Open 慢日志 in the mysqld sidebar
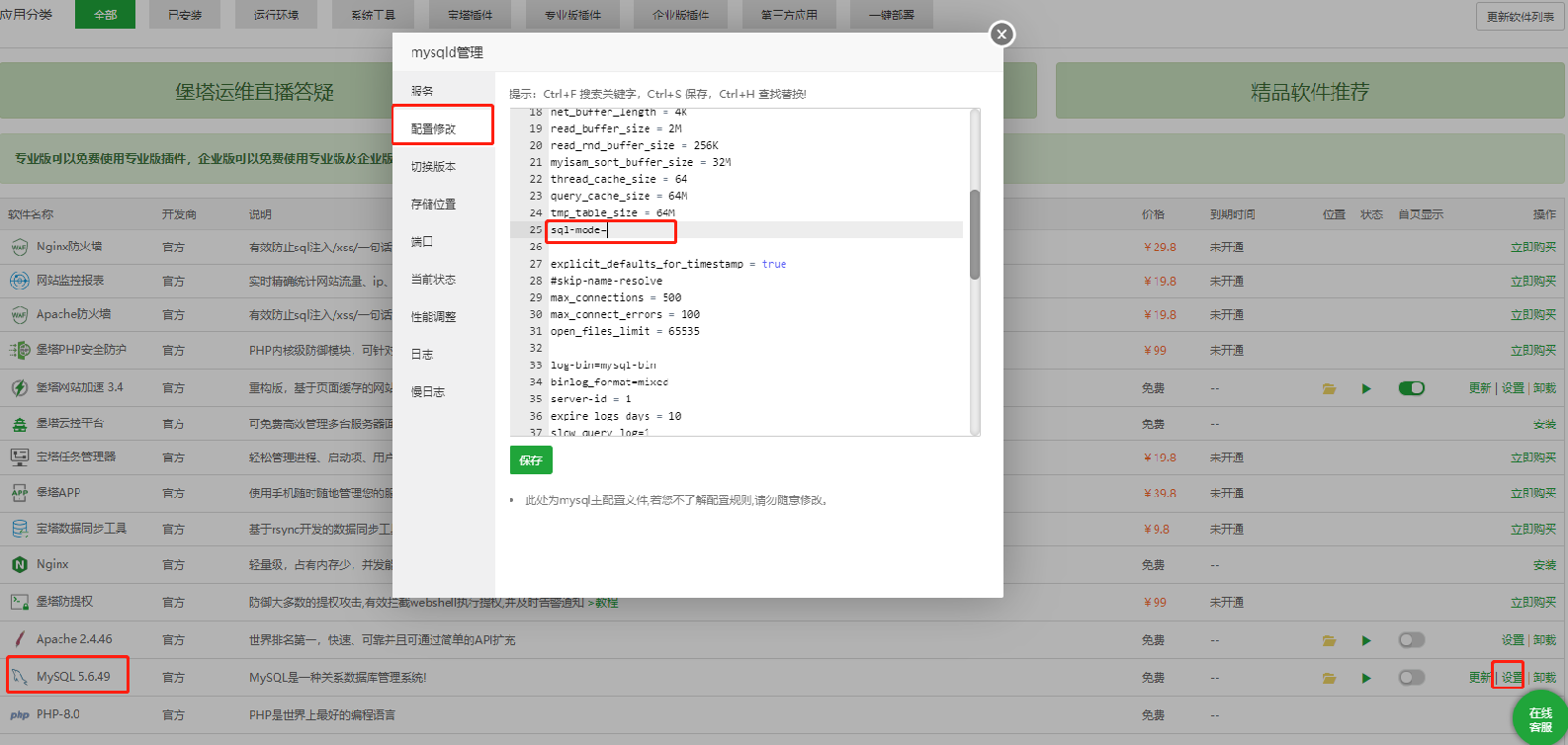The image size is (1568, 745). pyautogui.click(x=428, y=392)
